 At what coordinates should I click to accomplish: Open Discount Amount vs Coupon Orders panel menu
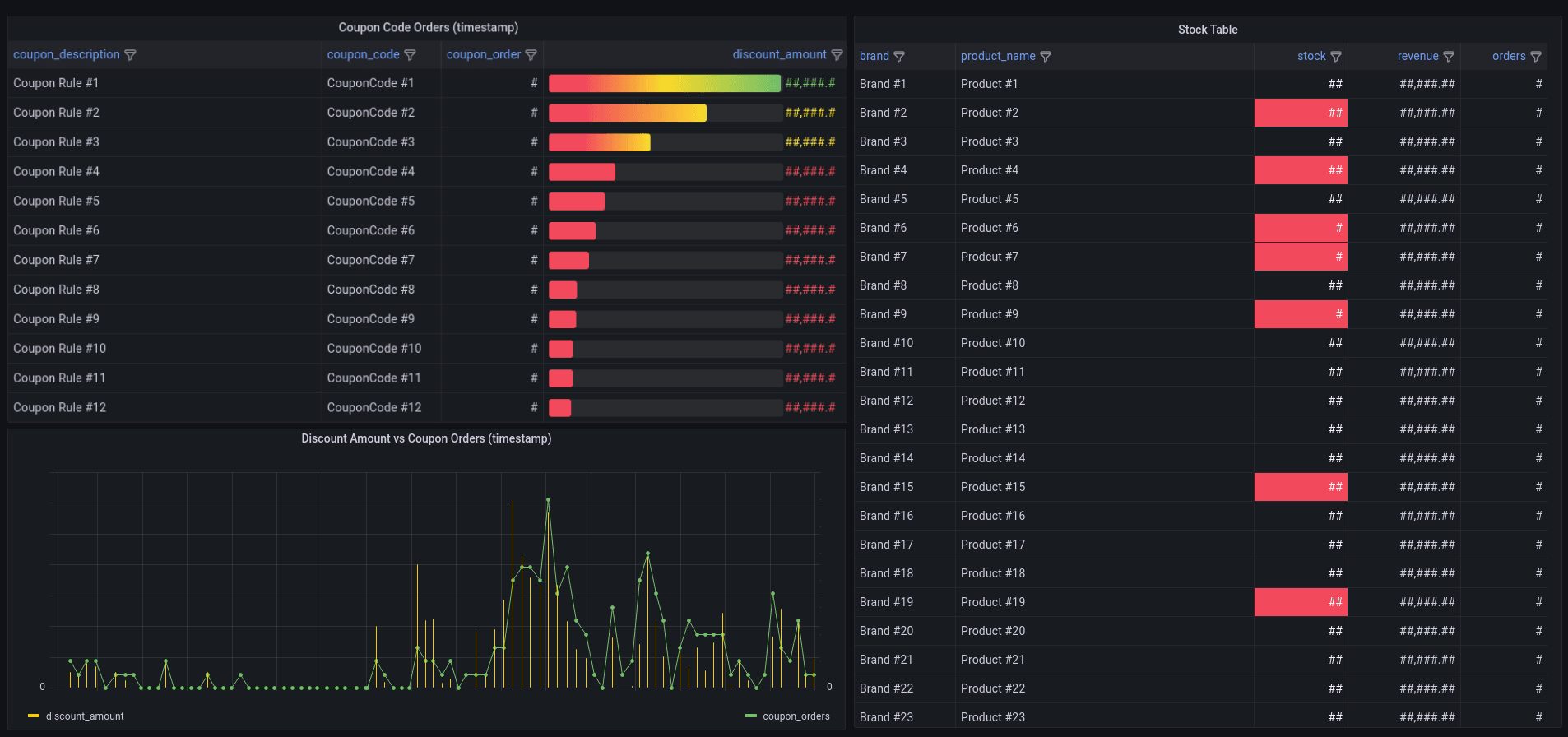pyautogui.click(x=426, y=439)
